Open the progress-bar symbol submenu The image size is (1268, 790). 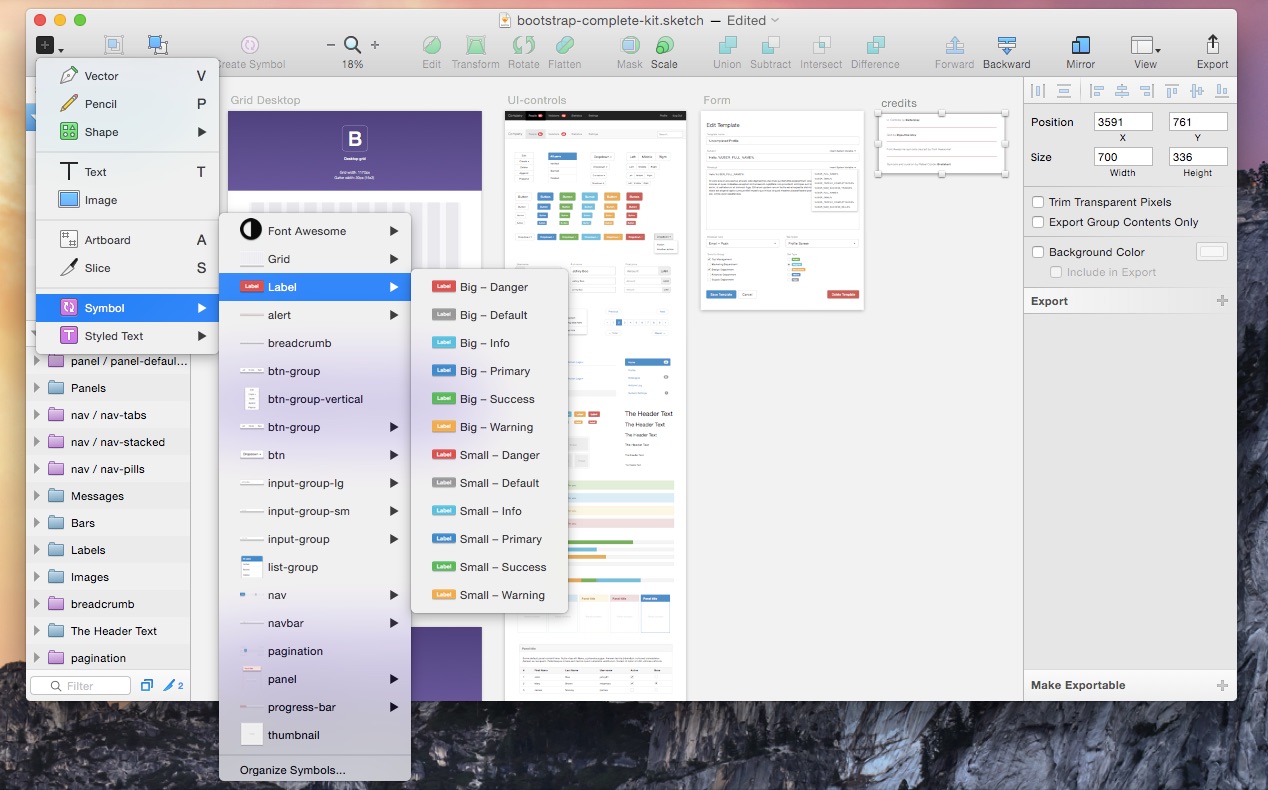click(315, 707)
